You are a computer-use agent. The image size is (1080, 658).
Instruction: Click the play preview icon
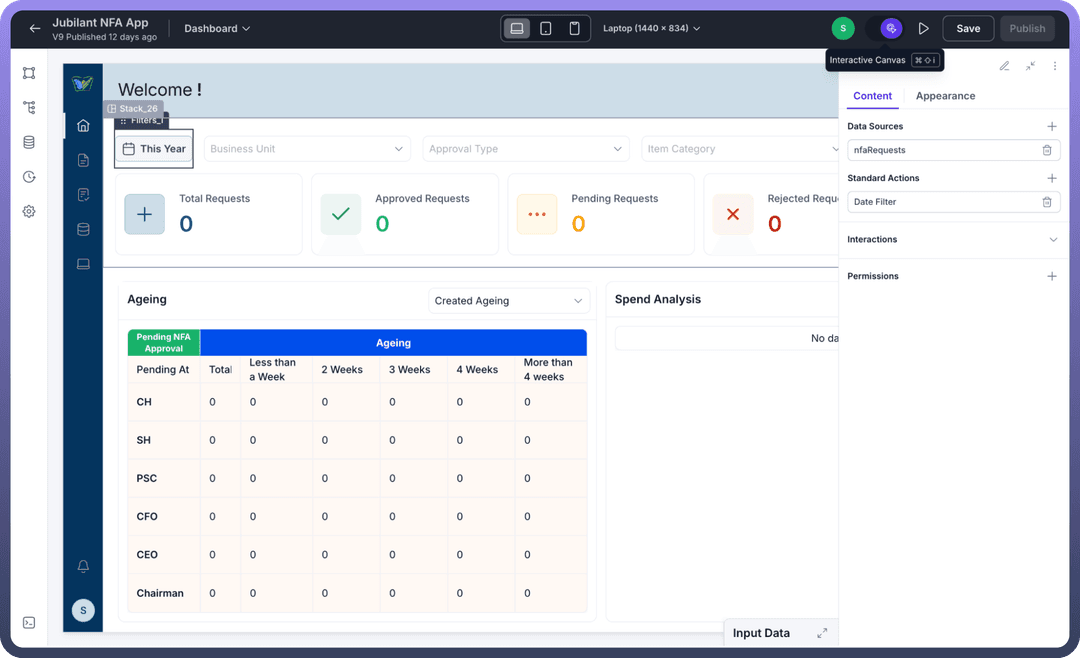point(924,29)
